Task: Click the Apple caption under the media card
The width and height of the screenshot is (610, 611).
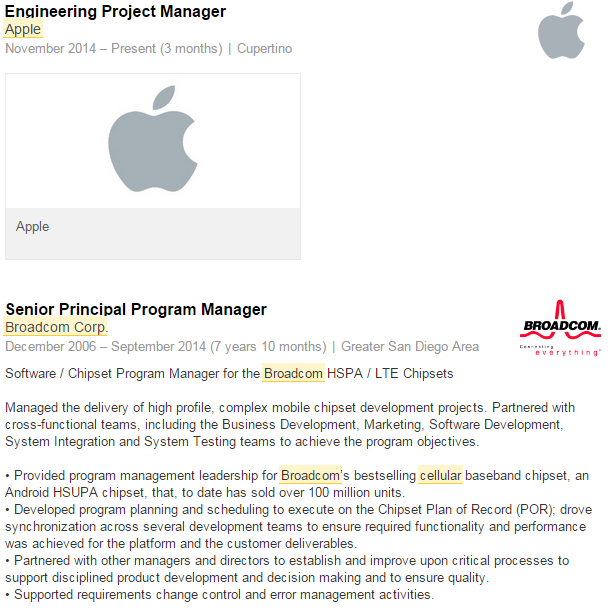Action: [33, 227]
